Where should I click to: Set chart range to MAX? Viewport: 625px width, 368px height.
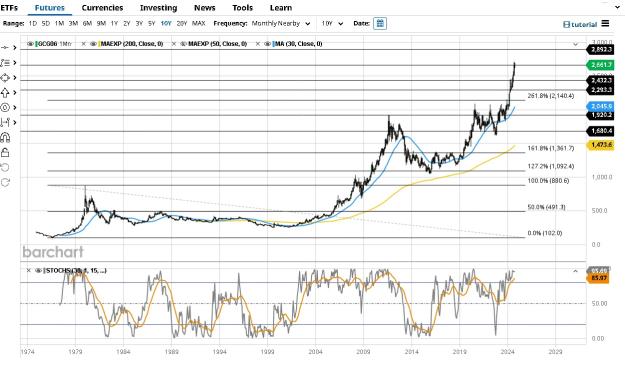pos(199,24)
